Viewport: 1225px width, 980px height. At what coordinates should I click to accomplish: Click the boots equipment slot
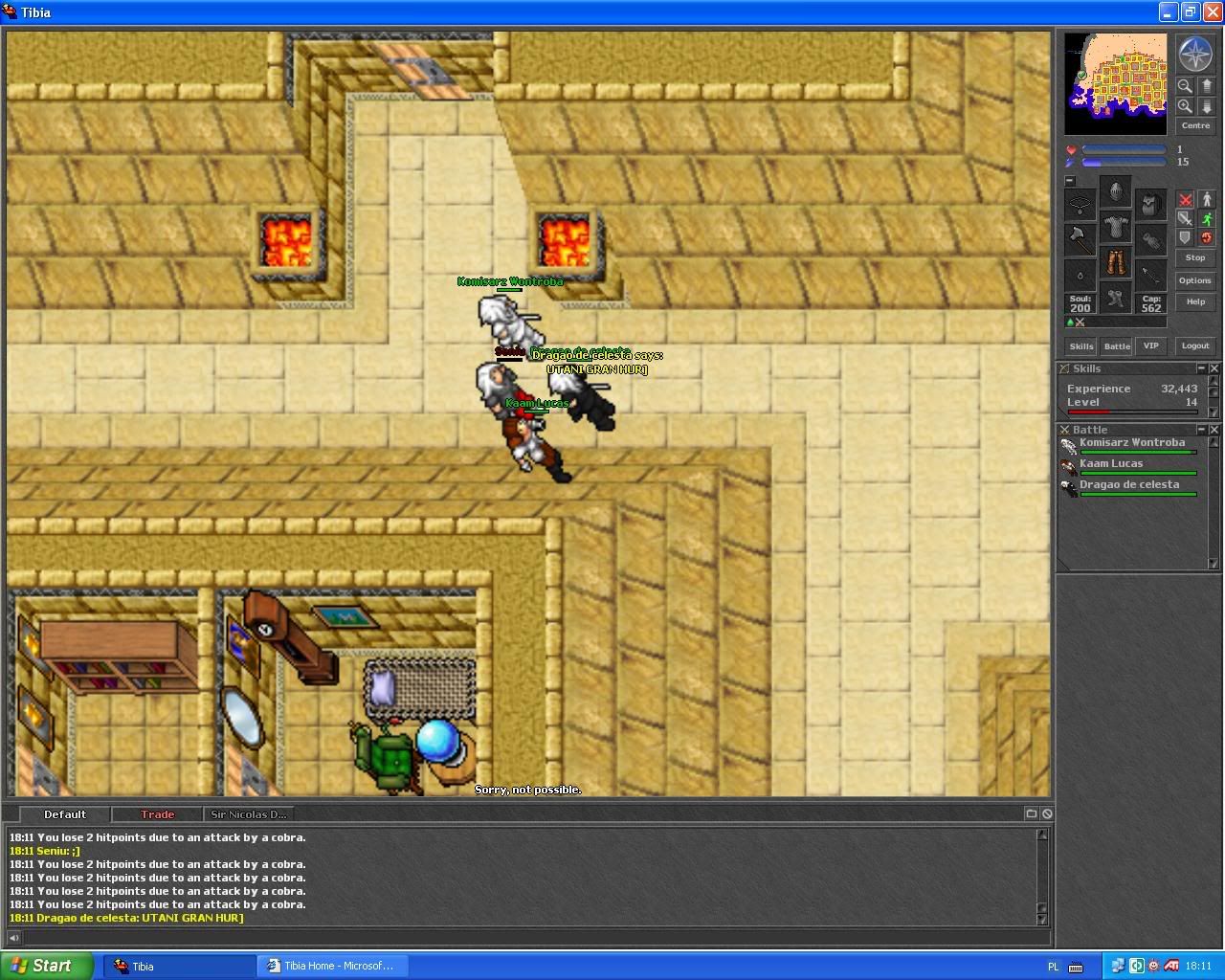(1115, 299)
